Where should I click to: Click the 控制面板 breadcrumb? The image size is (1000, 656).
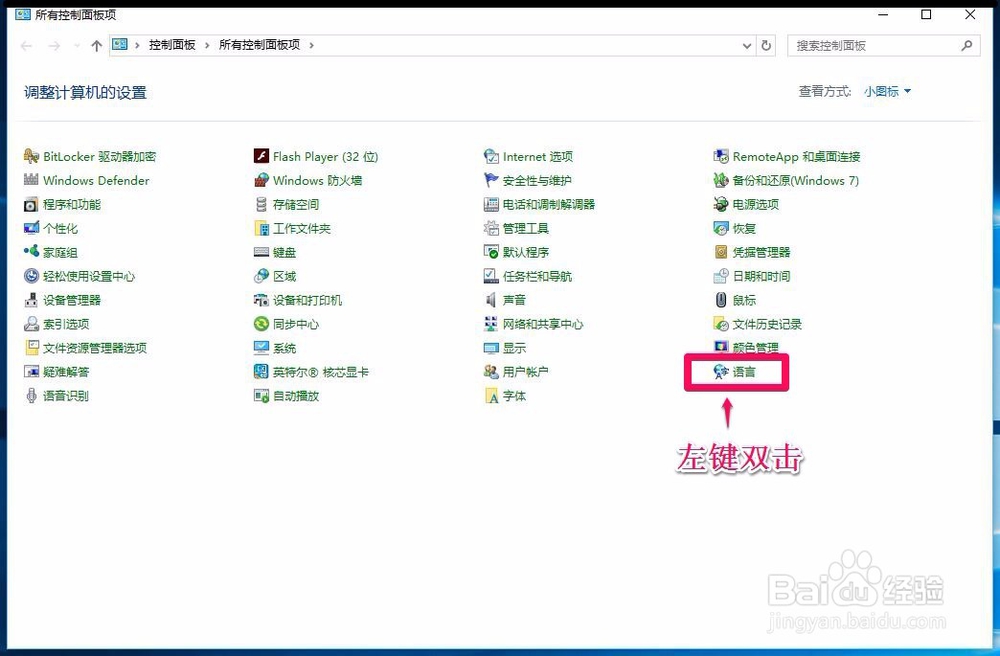tap(172, 45)
